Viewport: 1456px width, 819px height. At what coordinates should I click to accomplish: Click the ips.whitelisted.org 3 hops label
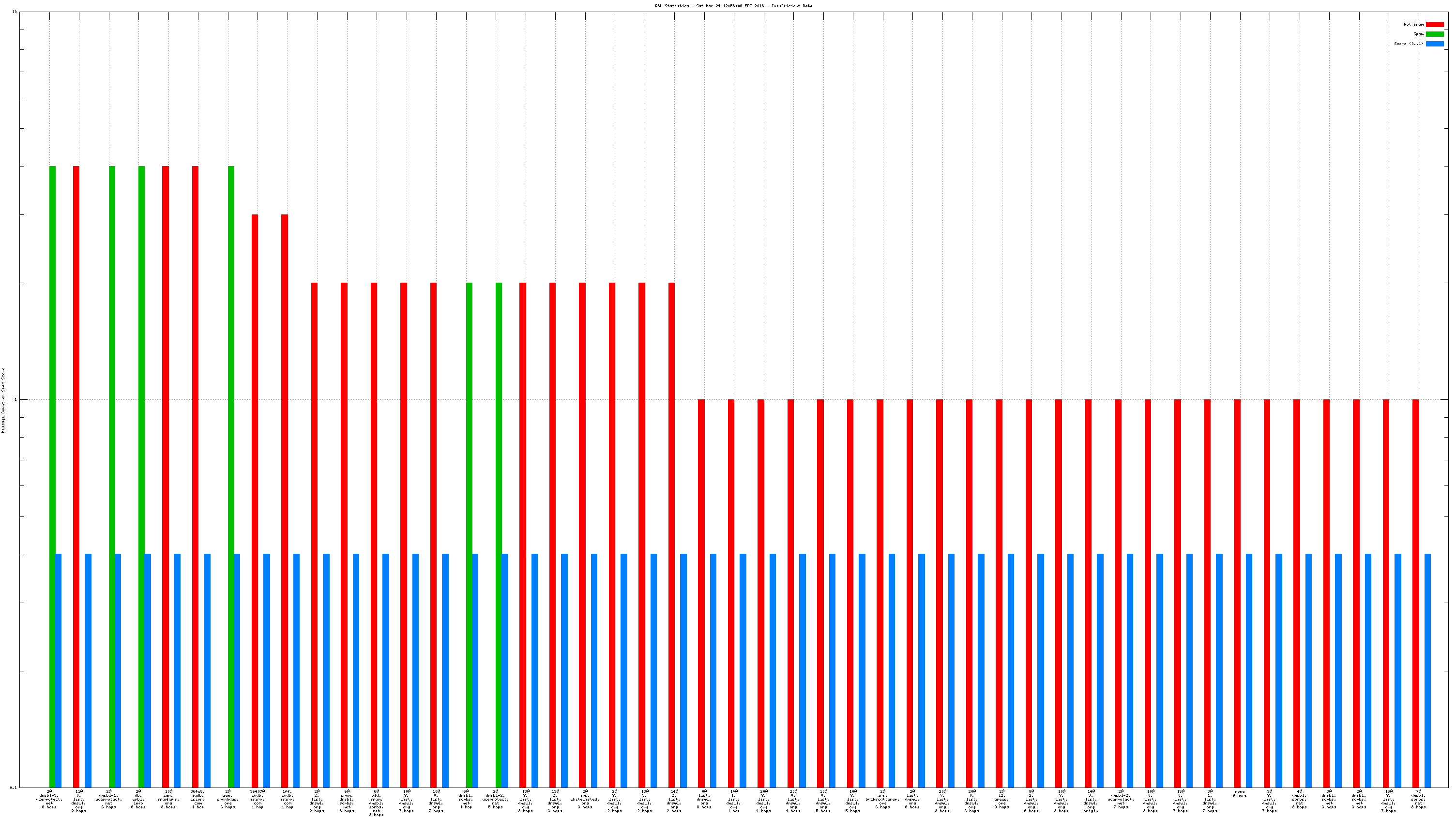point(585,799)
